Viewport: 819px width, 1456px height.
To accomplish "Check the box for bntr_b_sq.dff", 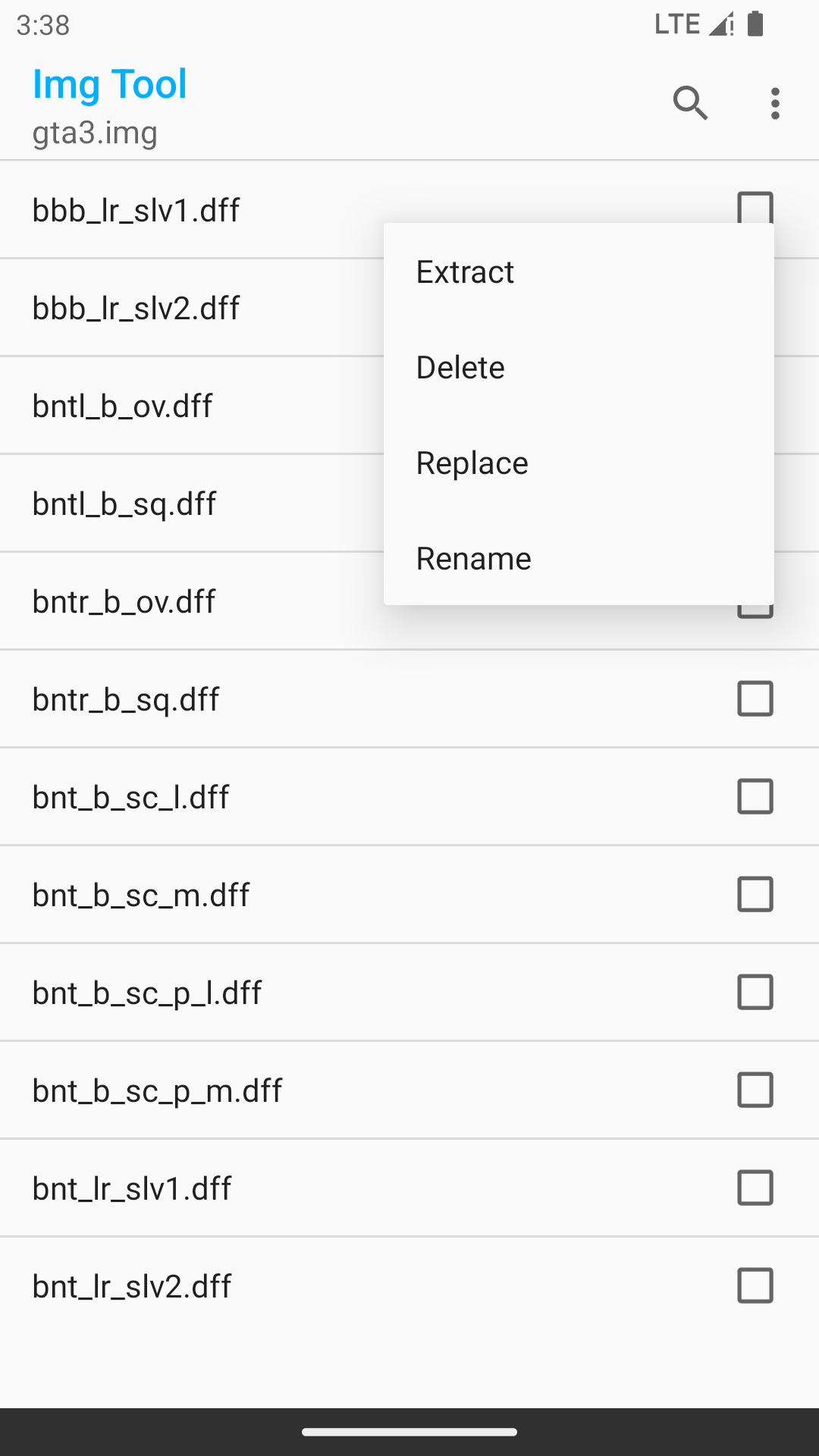I will [755, 698].
